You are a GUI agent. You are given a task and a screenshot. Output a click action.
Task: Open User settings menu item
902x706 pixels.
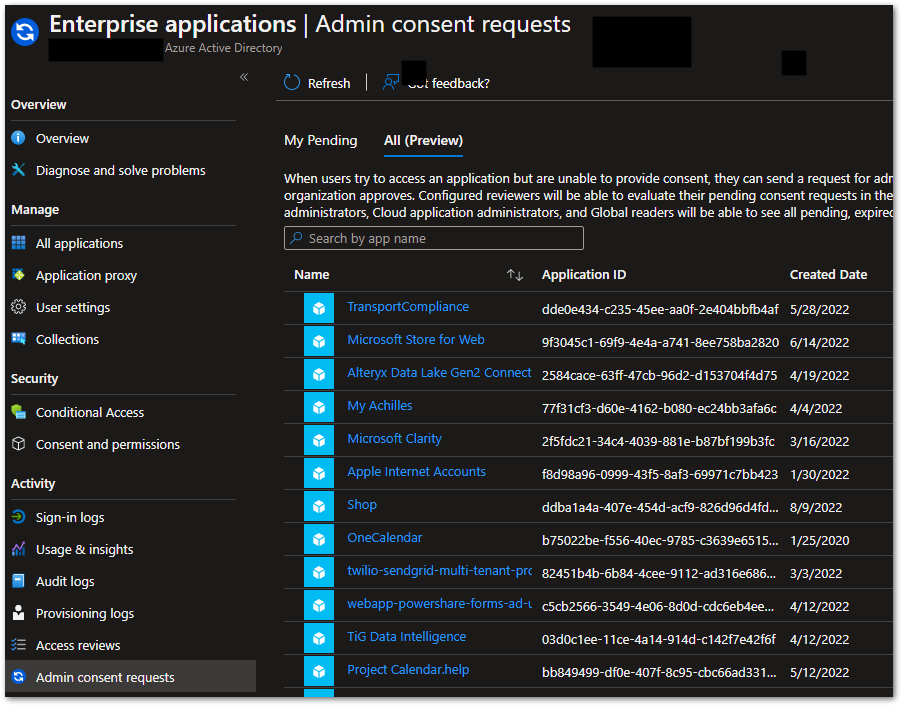pyautogui.click(x=72, y=308)
